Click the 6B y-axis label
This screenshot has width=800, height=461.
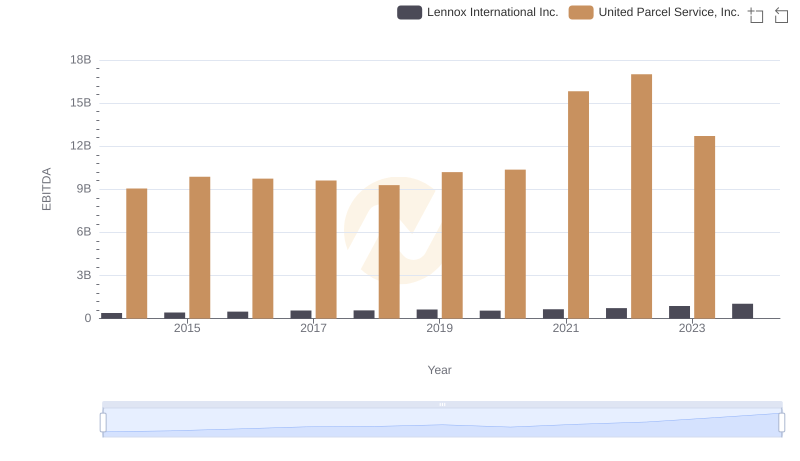click(x=84, y=232)
